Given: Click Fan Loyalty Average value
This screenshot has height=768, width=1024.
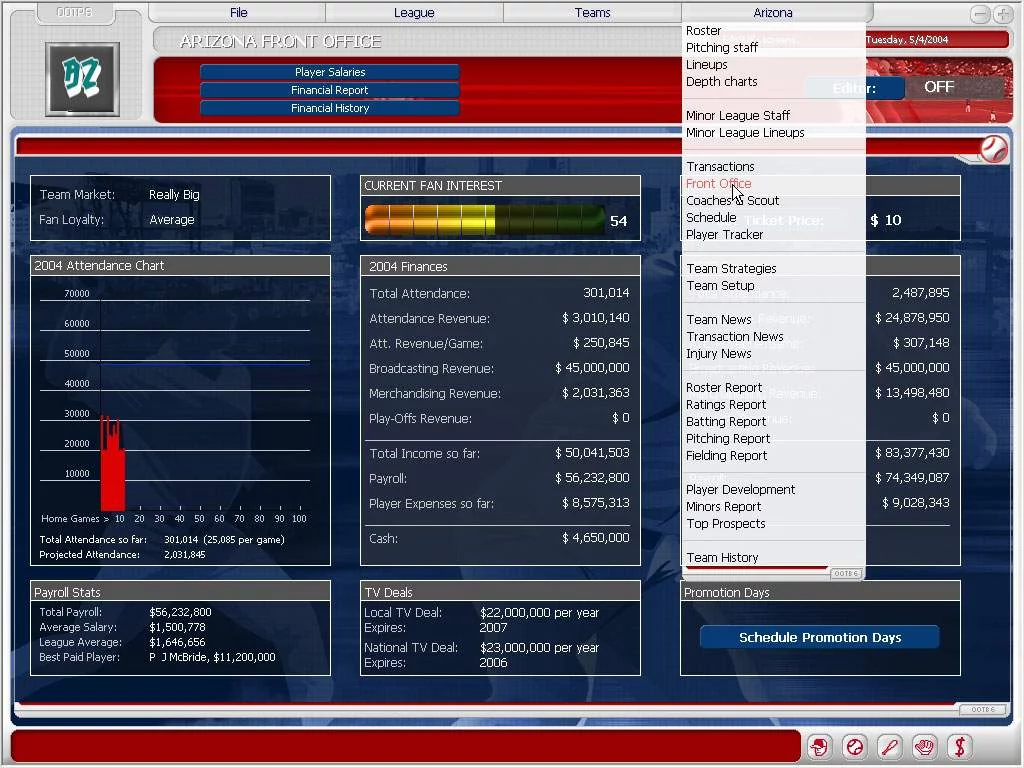Looking at the screenshot, I should (172, 219).
